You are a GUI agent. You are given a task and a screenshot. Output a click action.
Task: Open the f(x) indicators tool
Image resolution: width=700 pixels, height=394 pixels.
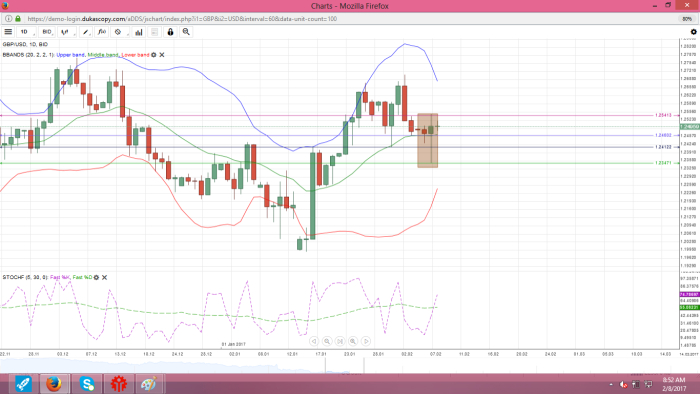(102, 32)
